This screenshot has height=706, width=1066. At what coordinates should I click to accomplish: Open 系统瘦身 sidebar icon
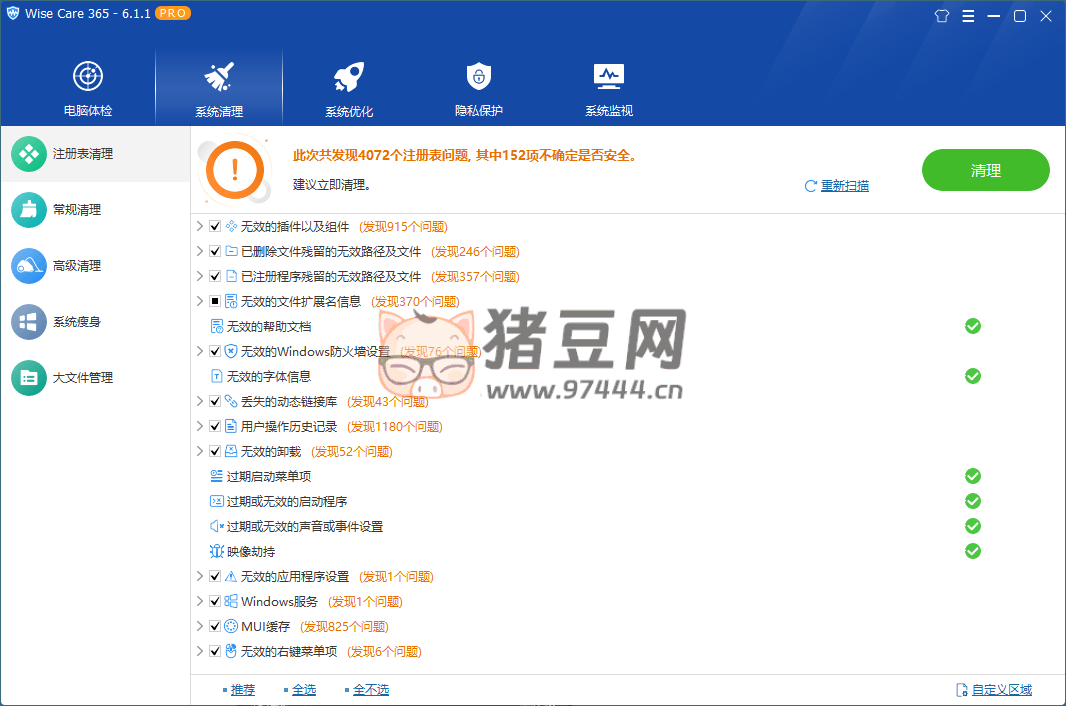coord(29,322)
